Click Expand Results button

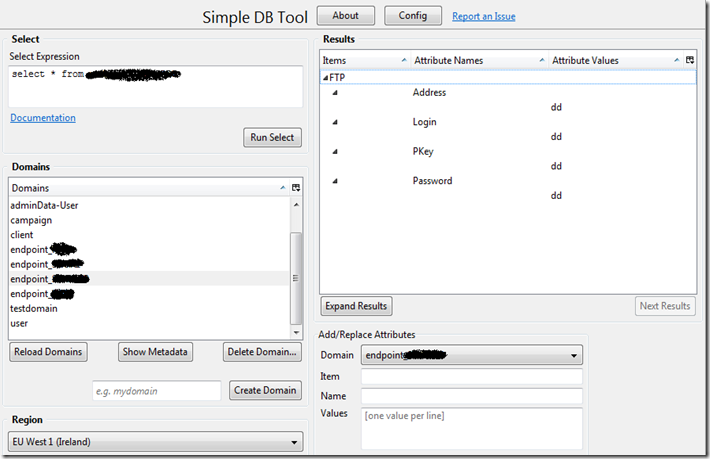(356, 306)
